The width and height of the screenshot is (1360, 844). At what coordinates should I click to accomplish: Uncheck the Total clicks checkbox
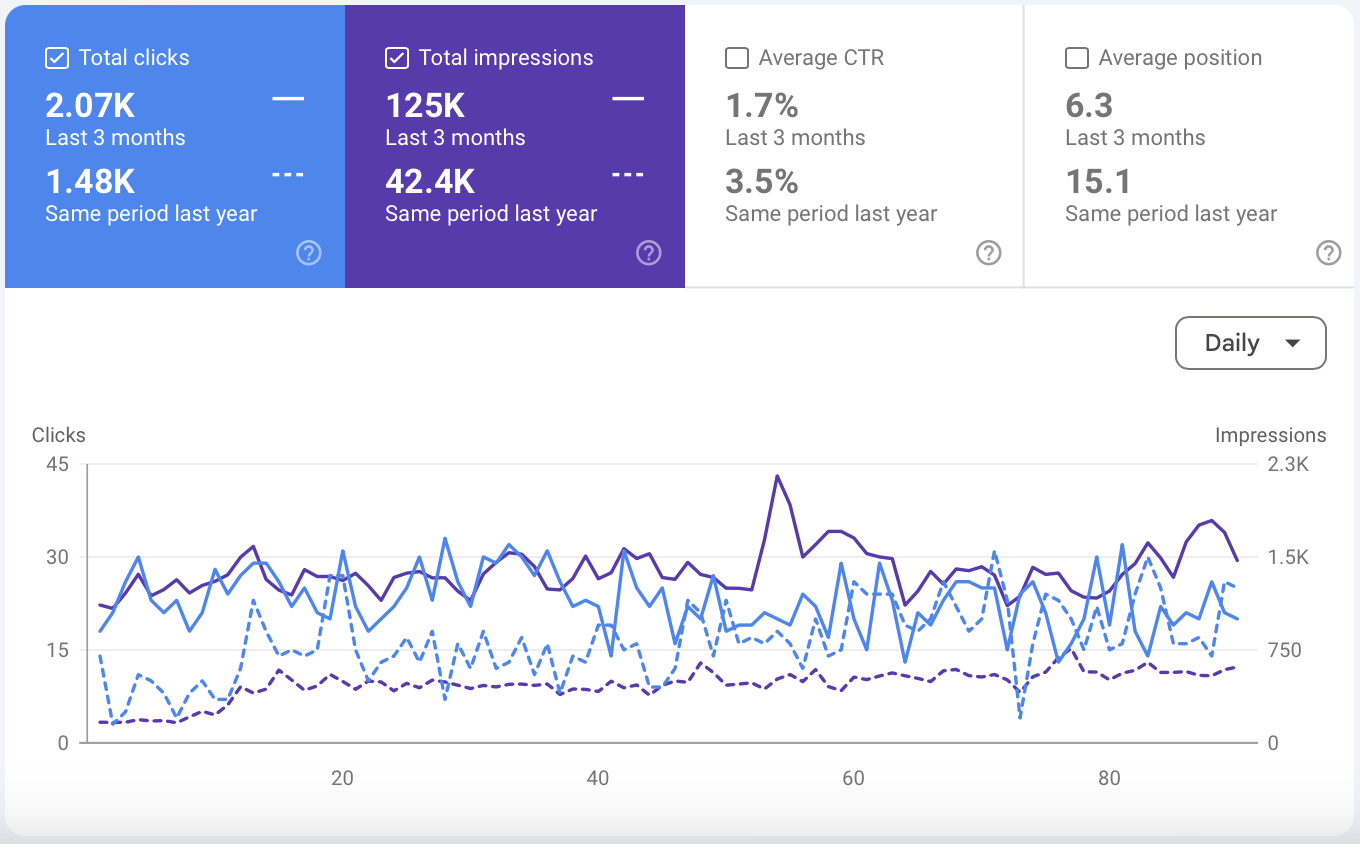click(57, 58)
